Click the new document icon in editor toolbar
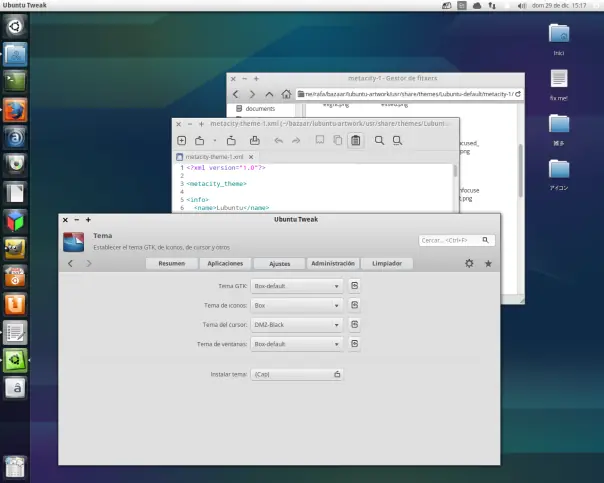604x483 pixels. point(181,141)
